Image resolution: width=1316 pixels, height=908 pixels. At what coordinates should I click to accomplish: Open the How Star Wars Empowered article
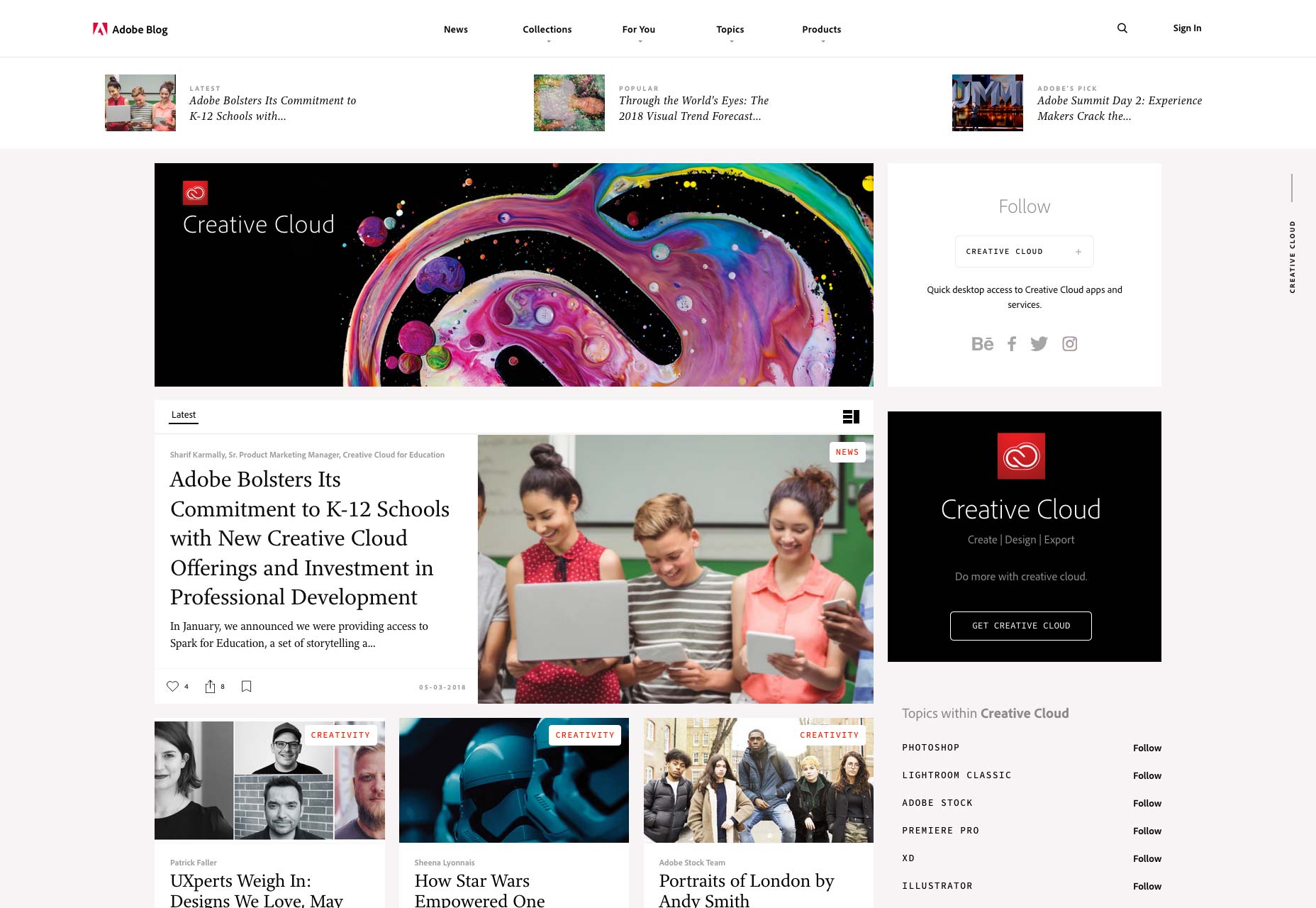click(x=480, y=890)
